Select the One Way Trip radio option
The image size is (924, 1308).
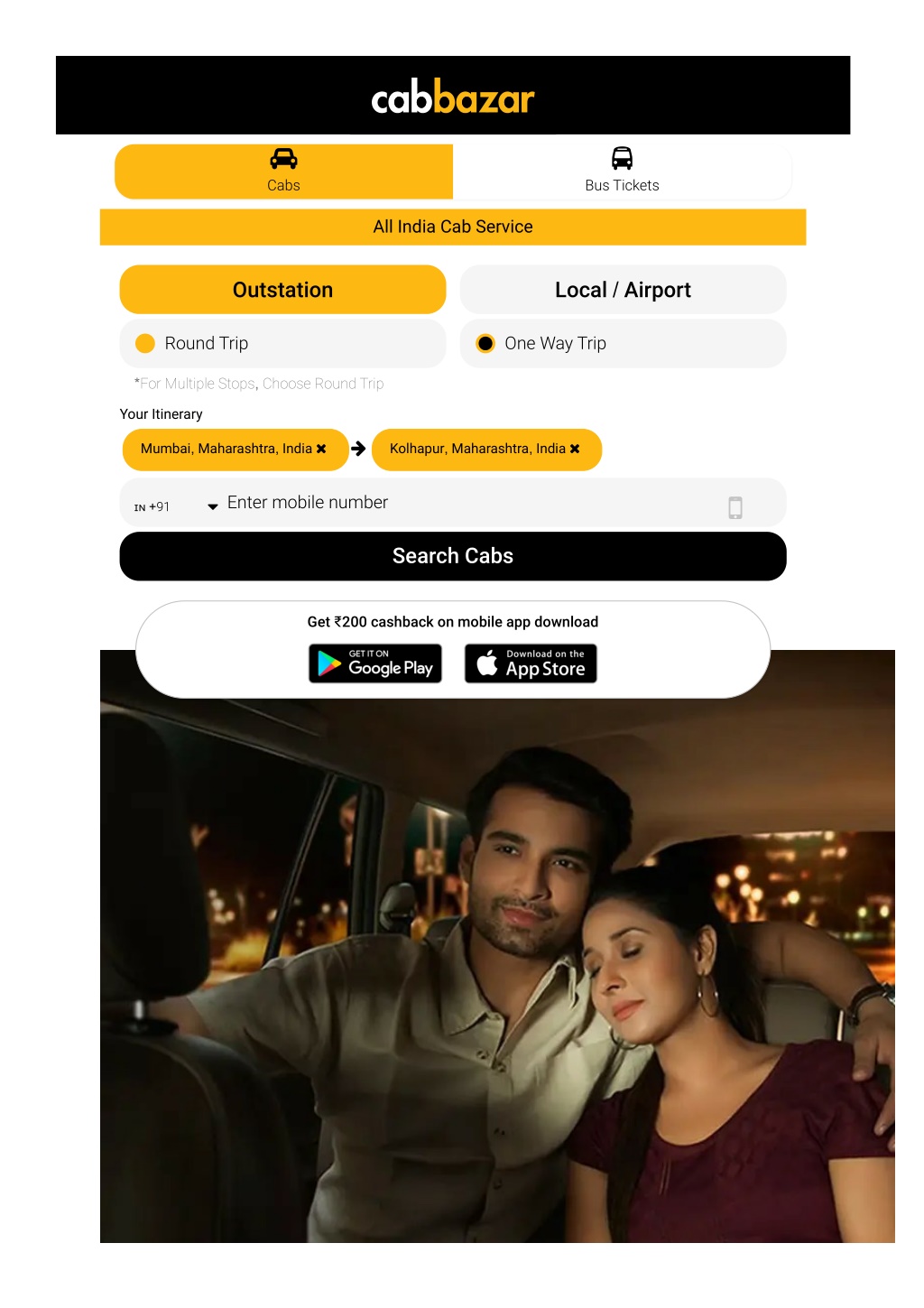tap(485, 343)
